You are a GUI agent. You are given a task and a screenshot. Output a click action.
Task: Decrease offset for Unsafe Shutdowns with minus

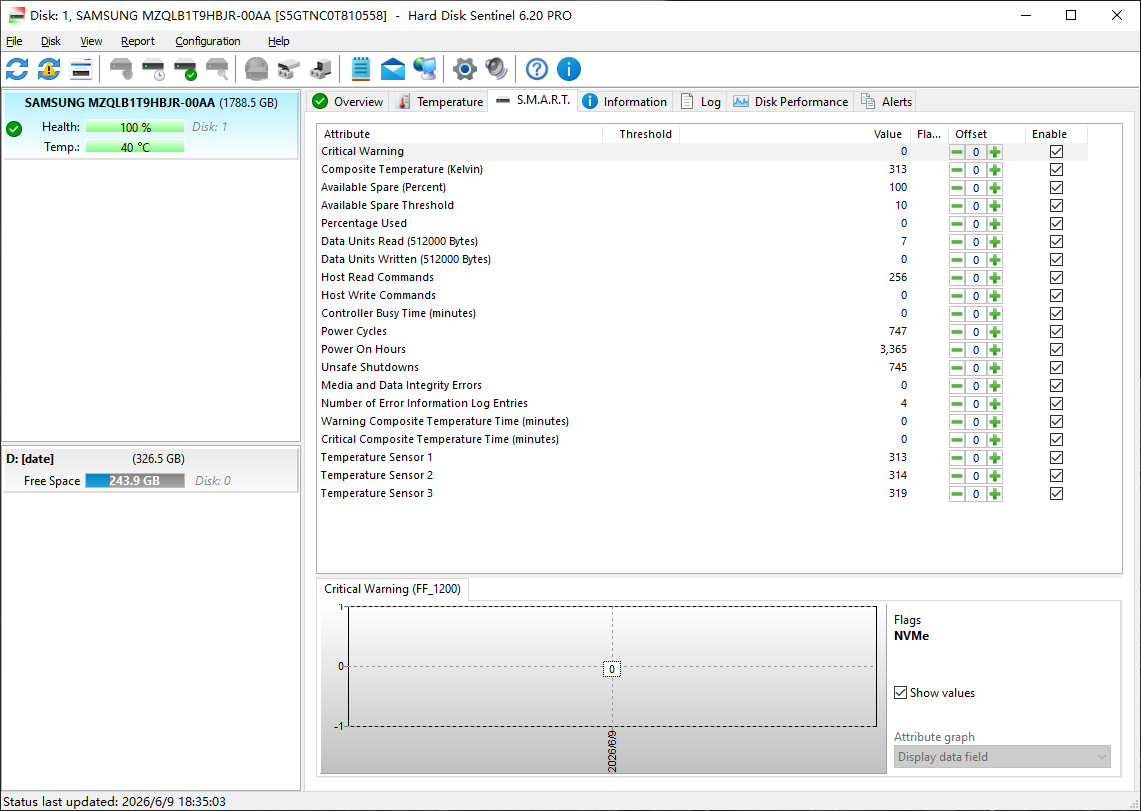click(957, 368)
